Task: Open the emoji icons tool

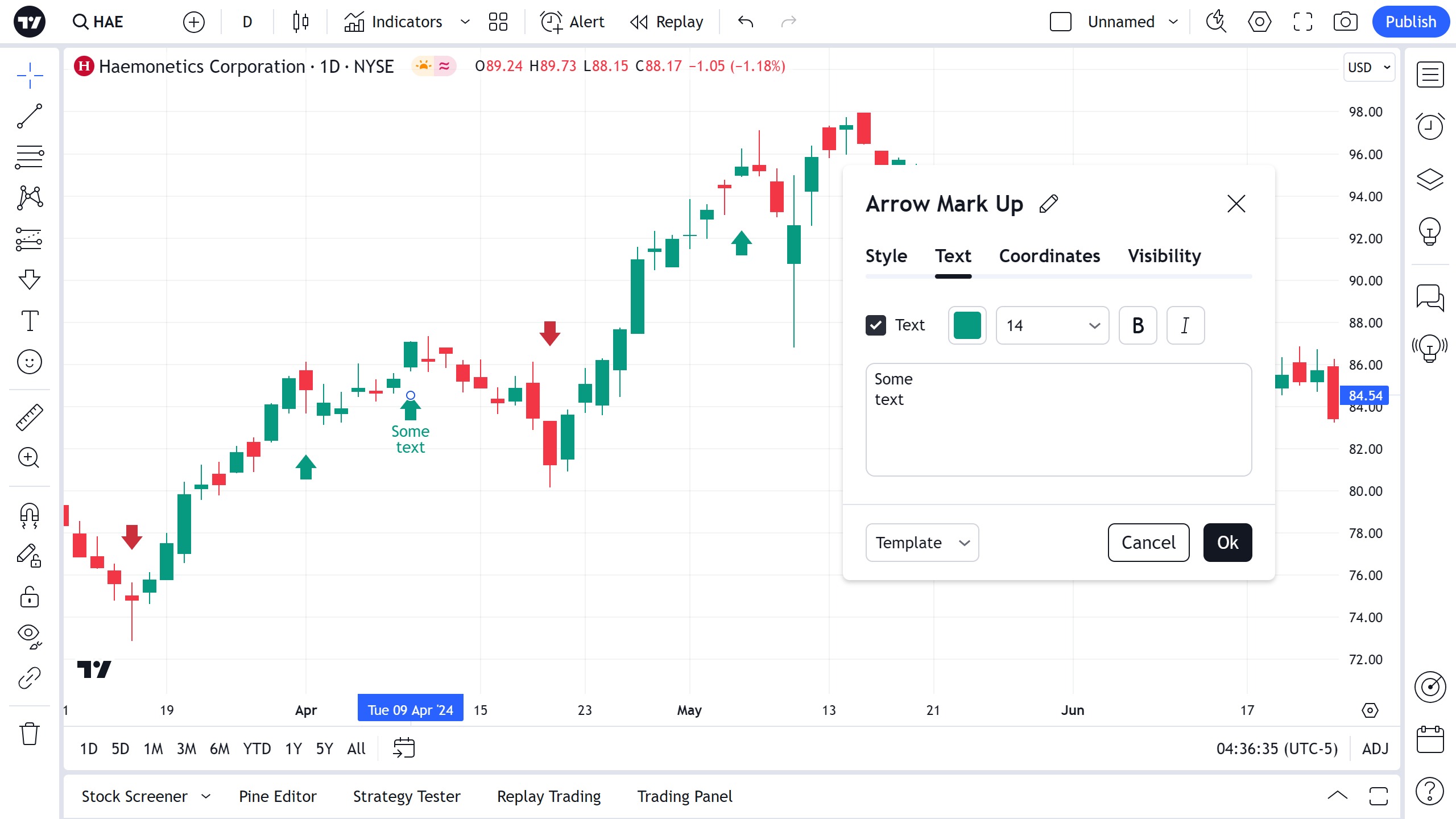Action: 30,362
